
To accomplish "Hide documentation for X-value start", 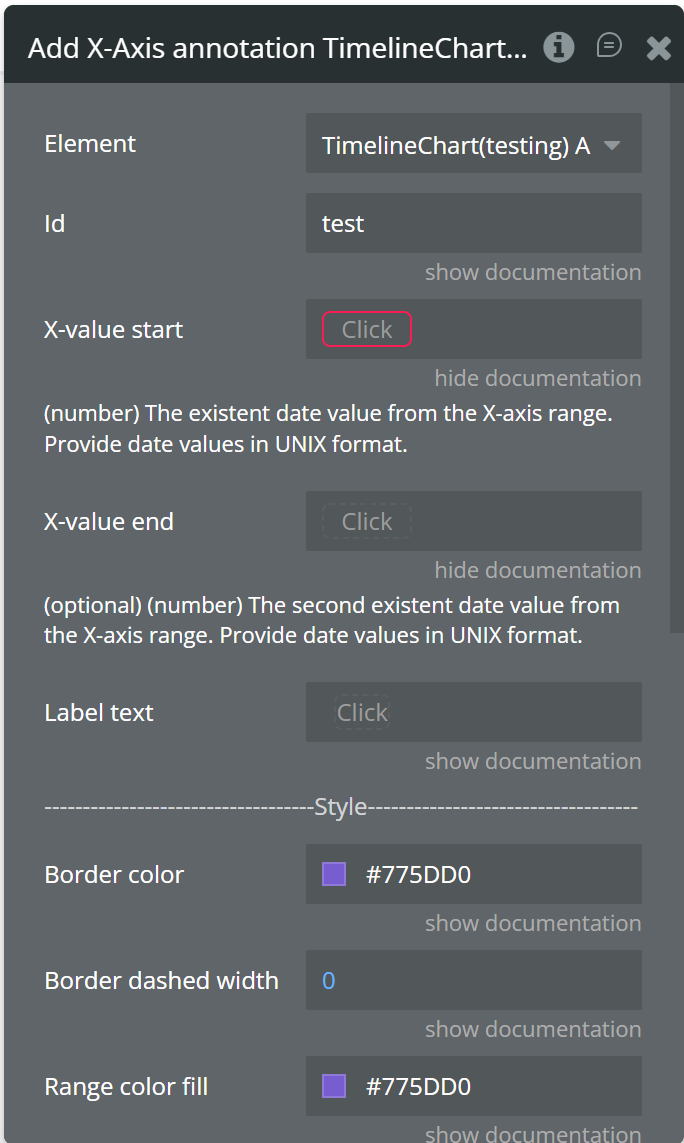I will pos(537,378).
